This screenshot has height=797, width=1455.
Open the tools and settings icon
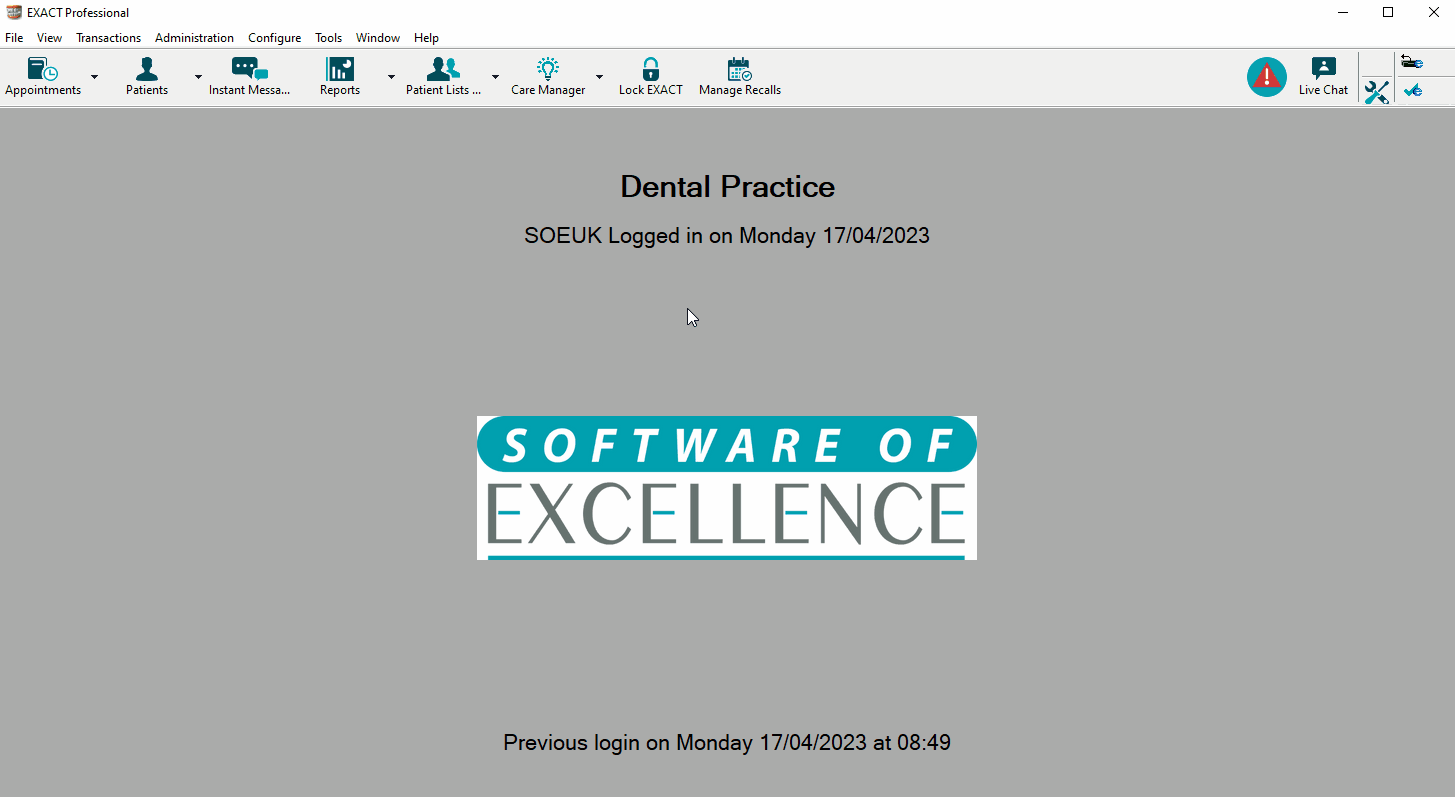[x=1377, y=92]
